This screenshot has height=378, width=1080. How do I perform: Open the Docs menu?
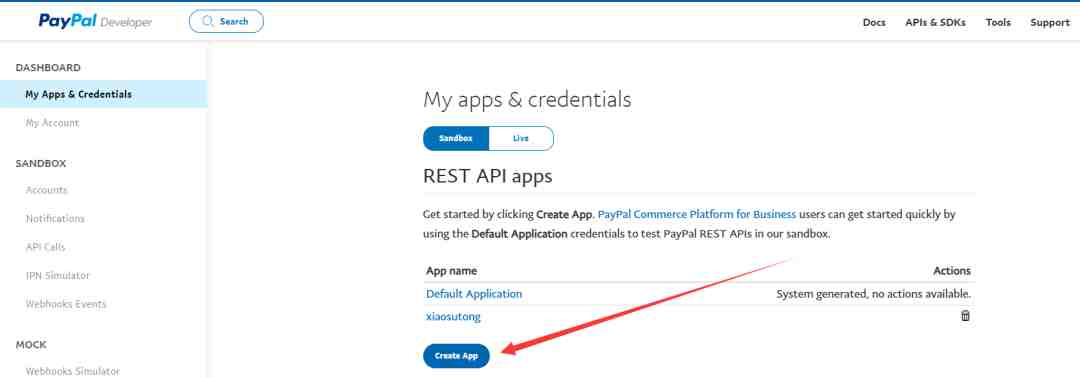(x=874, y=23)
